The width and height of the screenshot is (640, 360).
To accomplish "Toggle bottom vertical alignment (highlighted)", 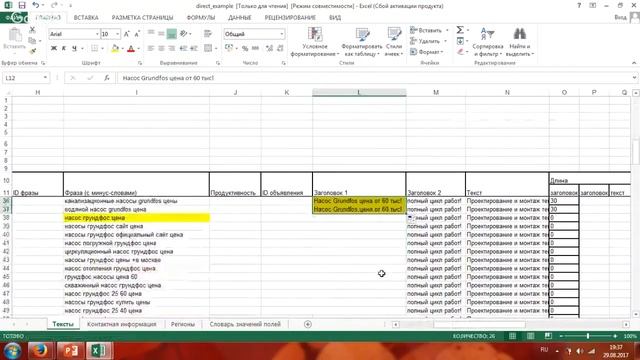I will click(172, 34).
